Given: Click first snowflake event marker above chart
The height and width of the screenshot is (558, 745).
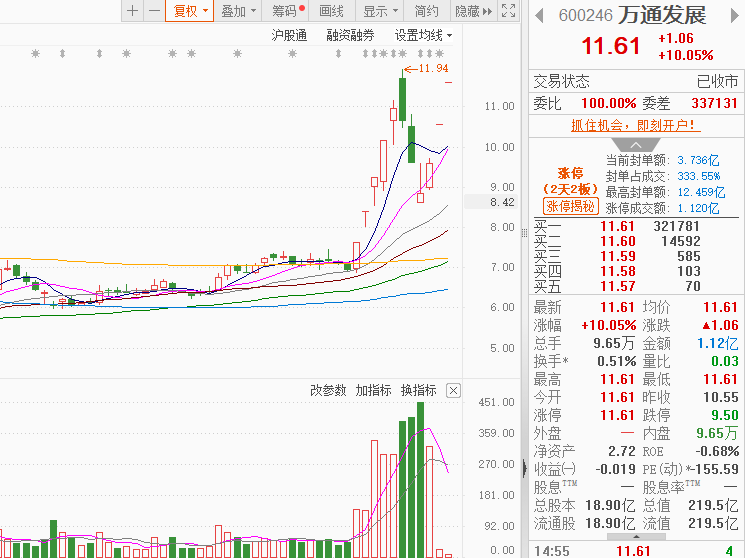Looking at the screenshot, I should click(x=35, y=54).
